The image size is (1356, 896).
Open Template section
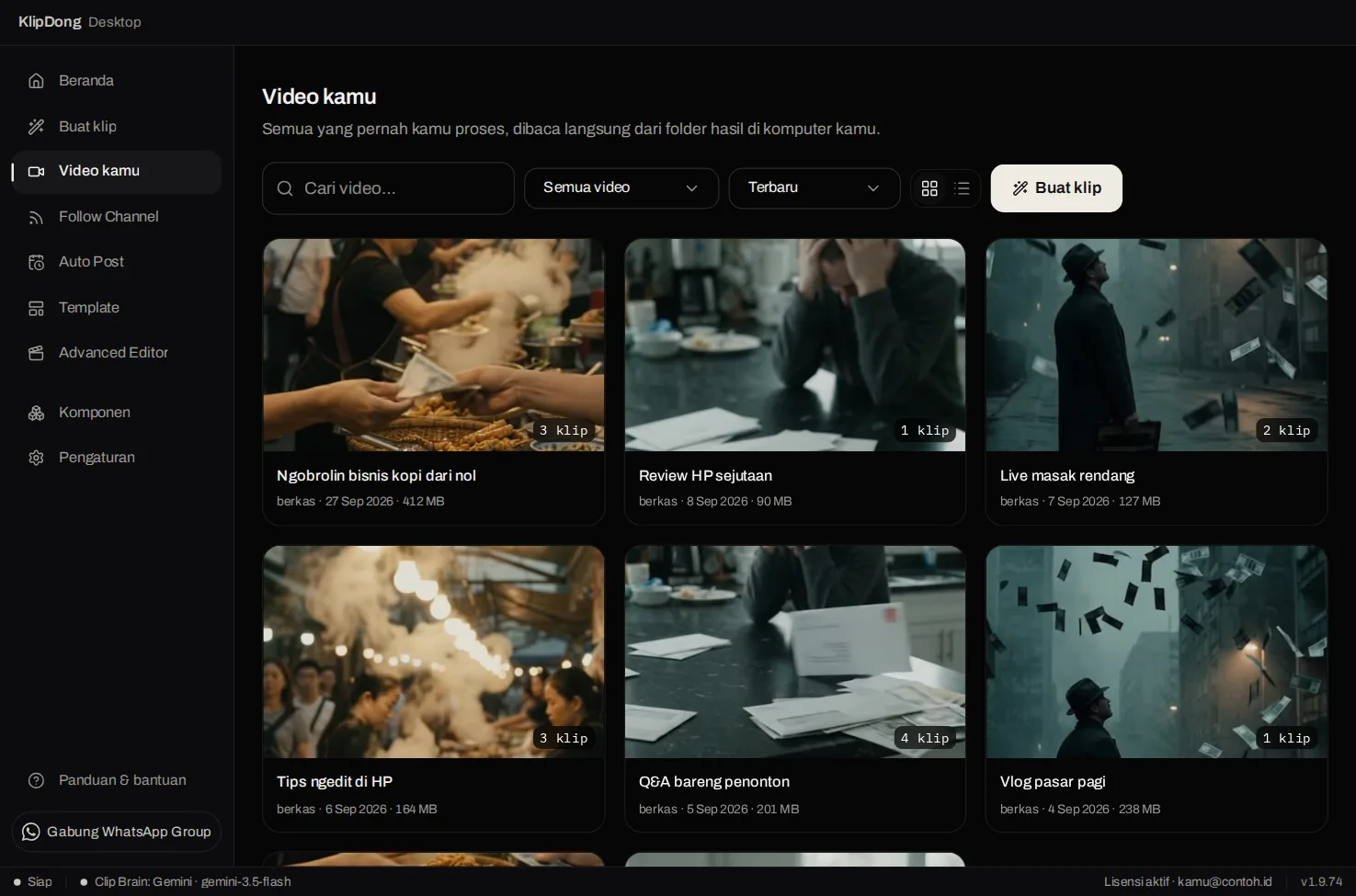coord(117,308)
